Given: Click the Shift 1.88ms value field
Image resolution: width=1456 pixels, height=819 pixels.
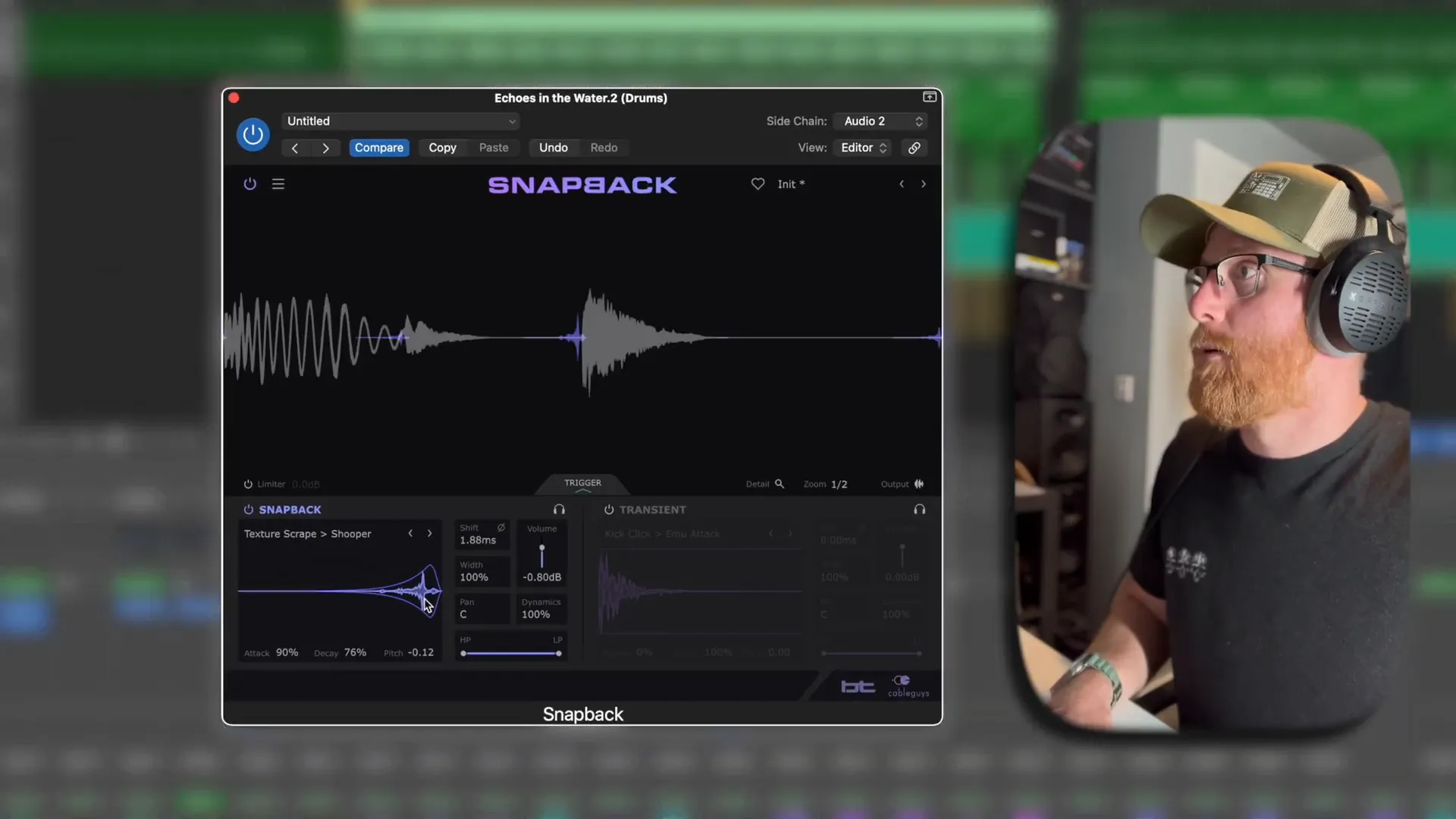Looking at the screenshot, I should [x=482, y=535].
